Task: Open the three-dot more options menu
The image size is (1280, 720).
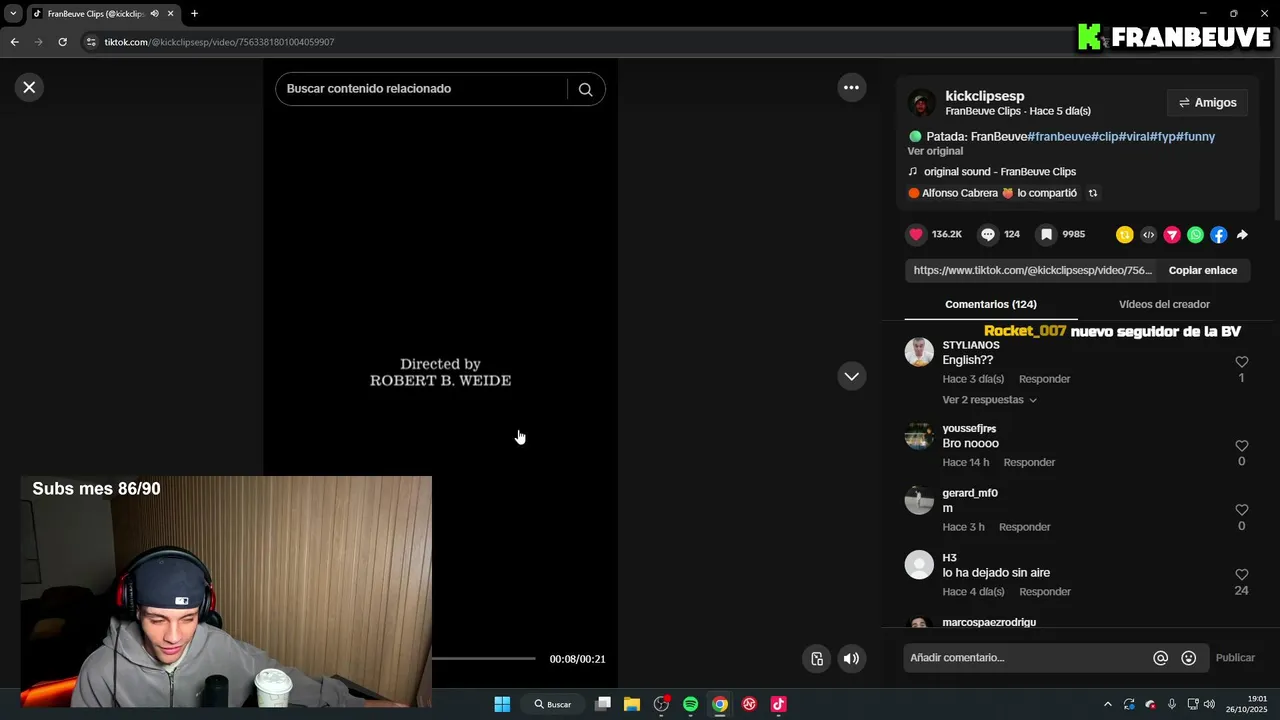Action: coord(851,87)
